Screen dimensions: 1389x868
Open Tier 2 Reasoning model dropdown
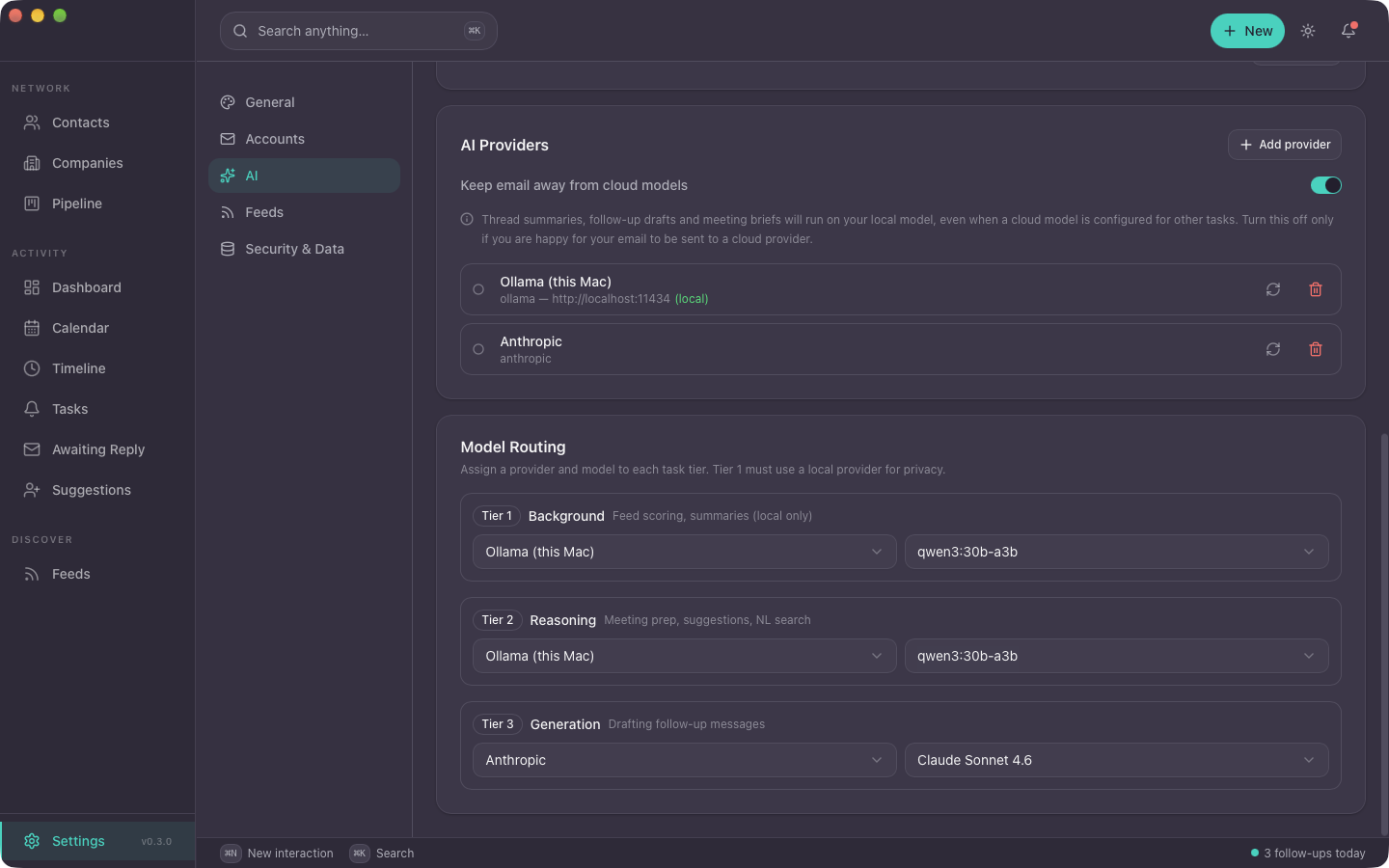1117,656
